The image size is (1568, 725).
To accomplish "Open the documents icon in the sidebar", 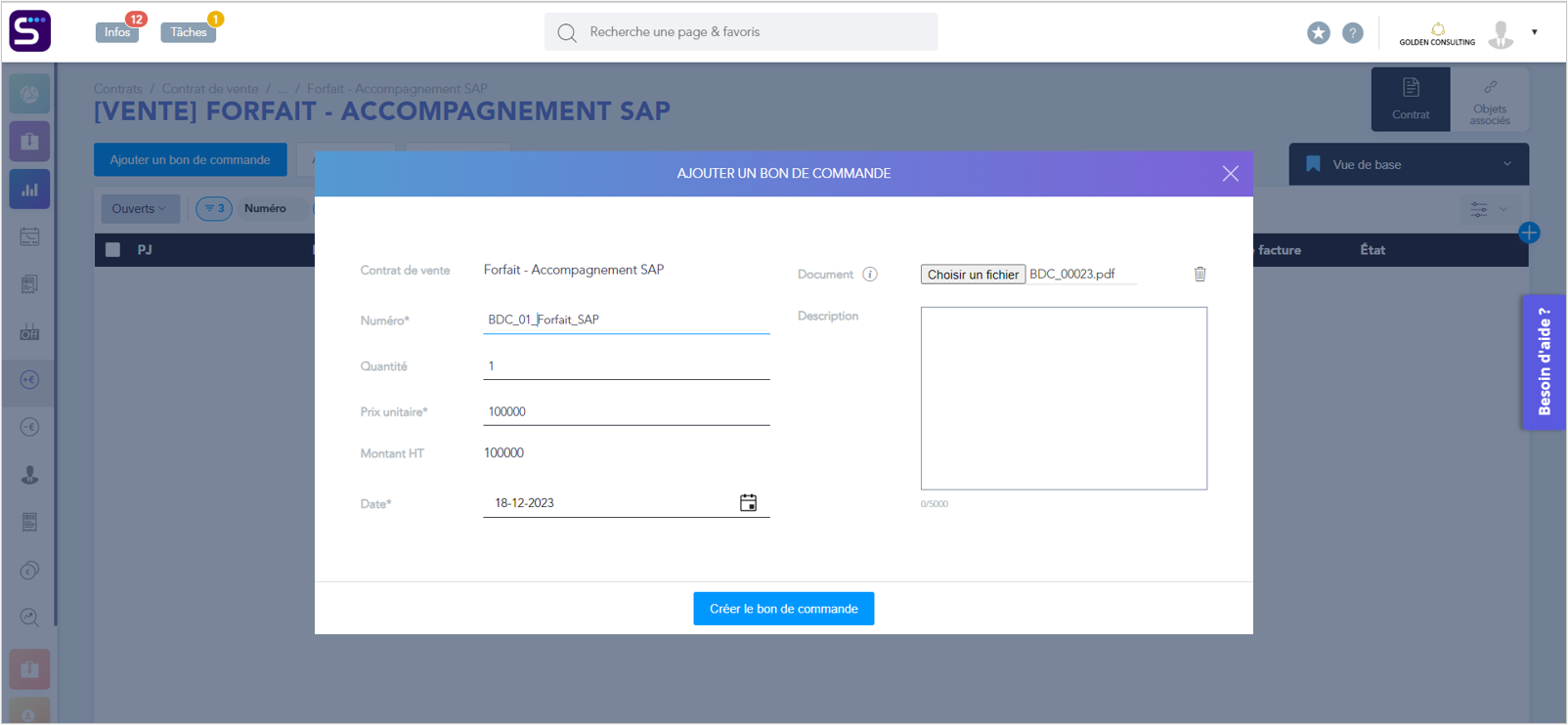I will coord(30,284).
